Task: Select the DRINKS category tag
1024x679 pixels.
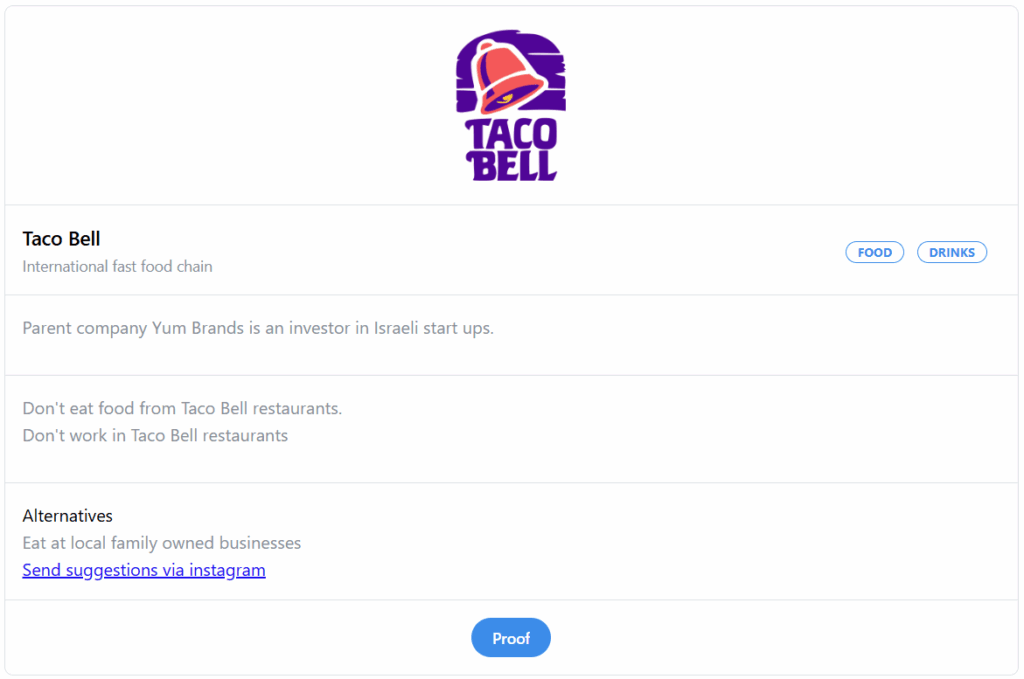Action: click(952, 252)
